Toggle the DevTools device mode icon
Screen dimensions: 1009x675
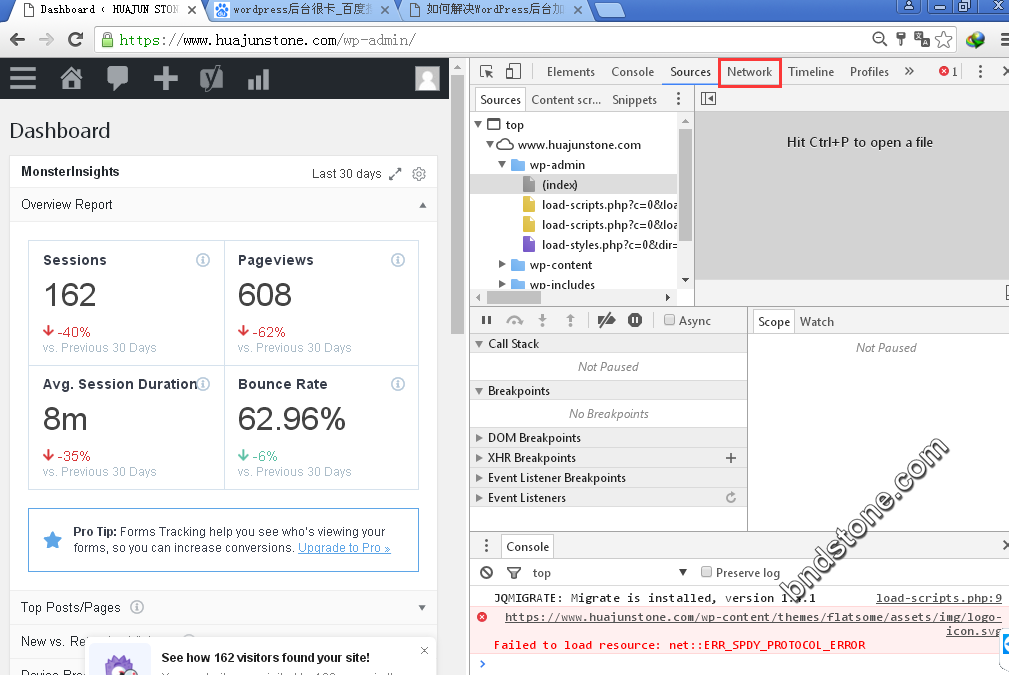pos(513,71)
